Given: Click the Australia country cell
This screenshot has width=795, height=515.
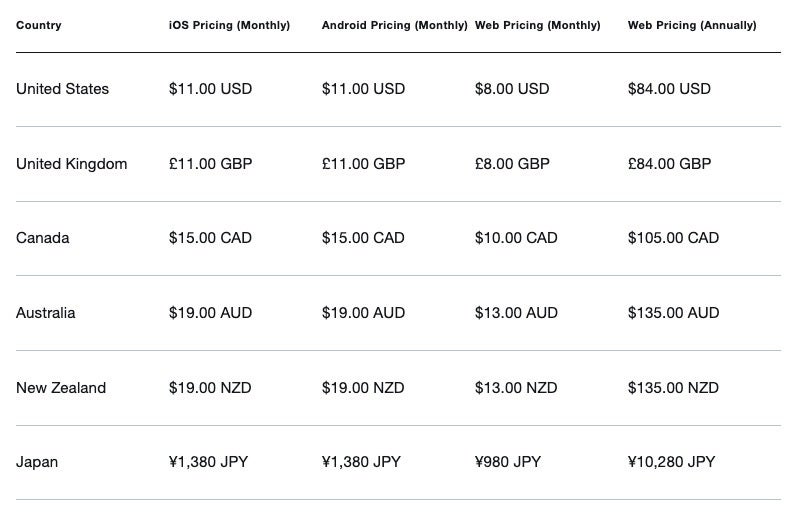Looking at the screenshot, I should 46,313.
